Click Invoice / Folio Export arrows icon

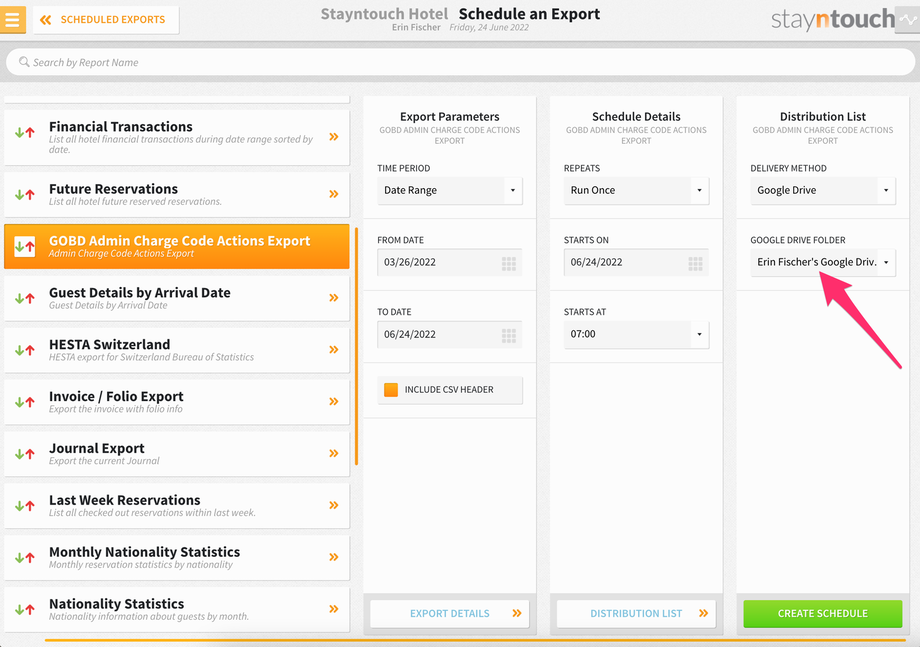(25, 402)
